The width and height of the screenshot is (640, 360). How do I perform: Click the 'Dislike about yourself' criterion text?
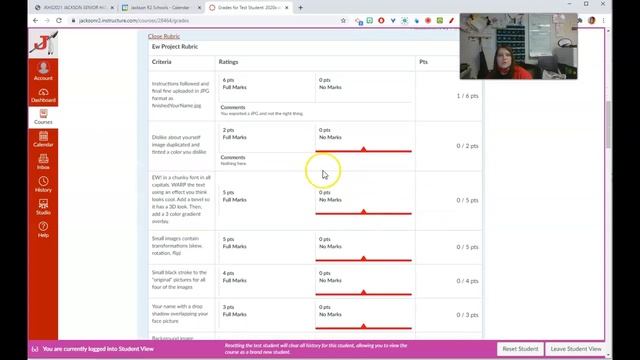179,144
